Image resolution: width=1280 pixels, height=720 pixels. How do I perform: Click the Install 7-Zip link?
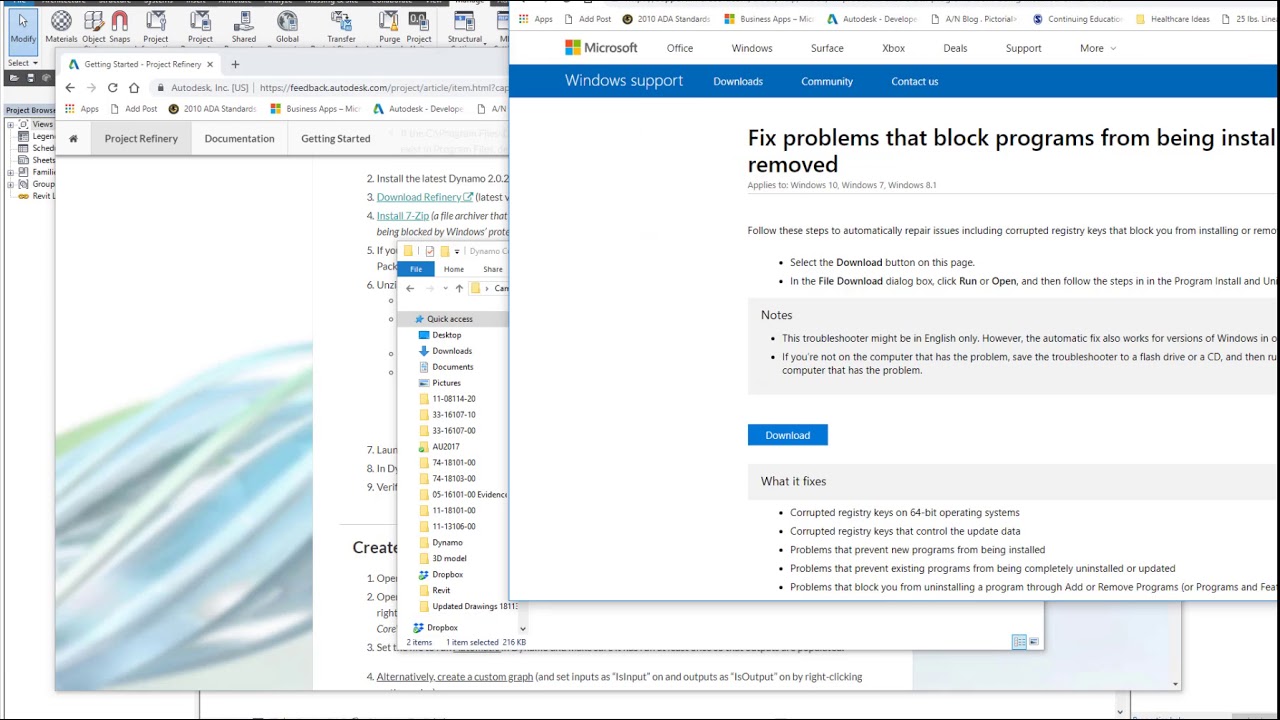pos(402,216)
